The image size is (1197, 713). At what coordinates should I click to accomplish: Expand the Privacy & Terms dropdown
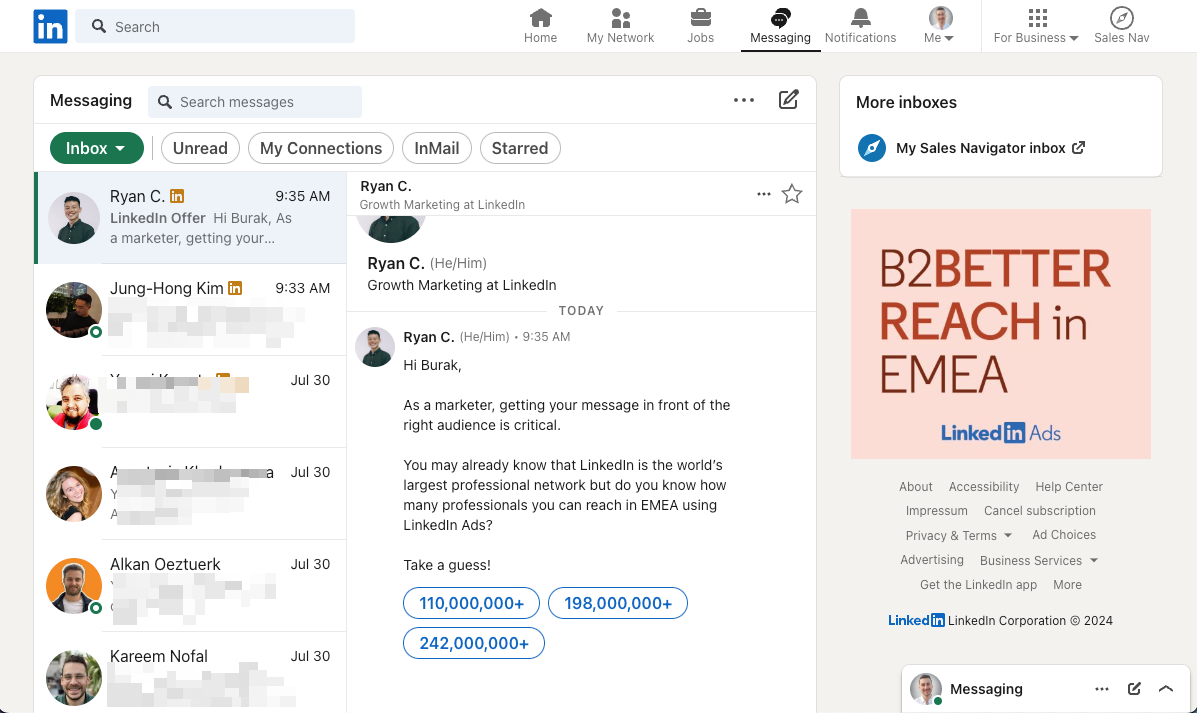(x=959, y=535)
